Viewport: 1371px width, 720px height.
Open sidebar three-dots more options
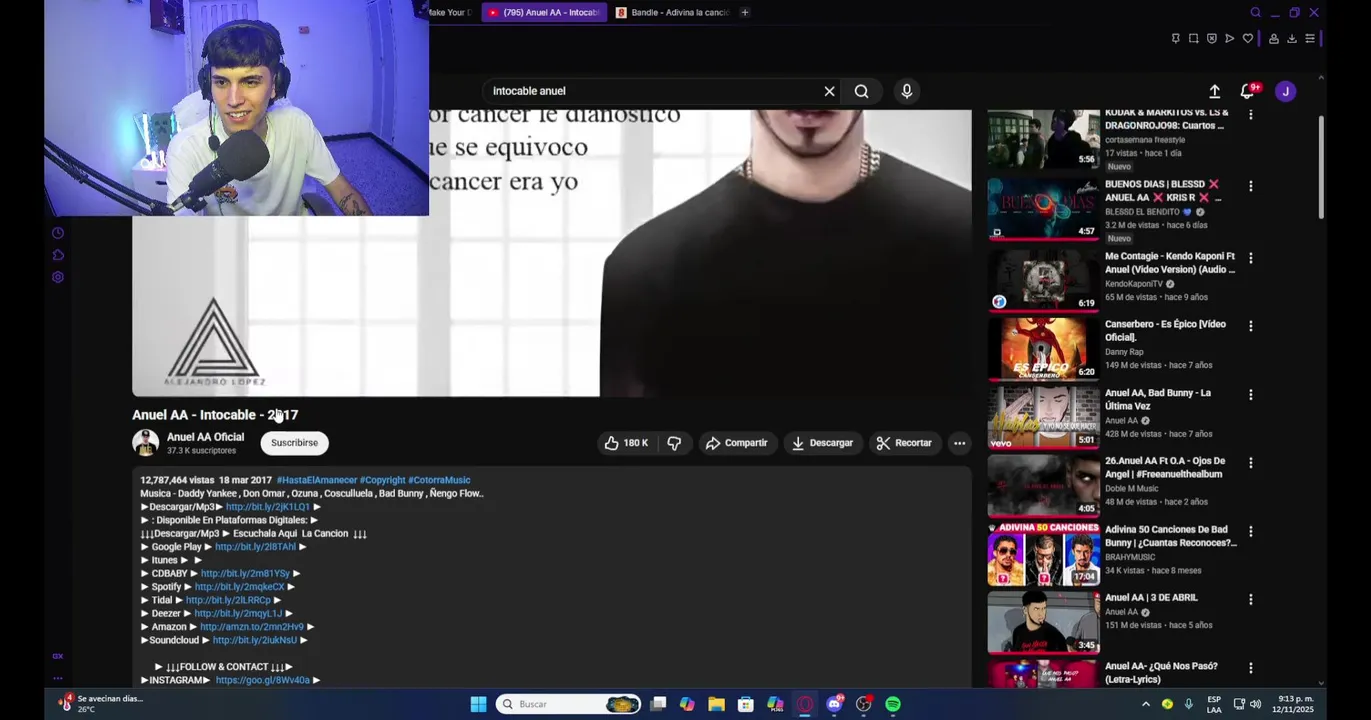(58, 678)
